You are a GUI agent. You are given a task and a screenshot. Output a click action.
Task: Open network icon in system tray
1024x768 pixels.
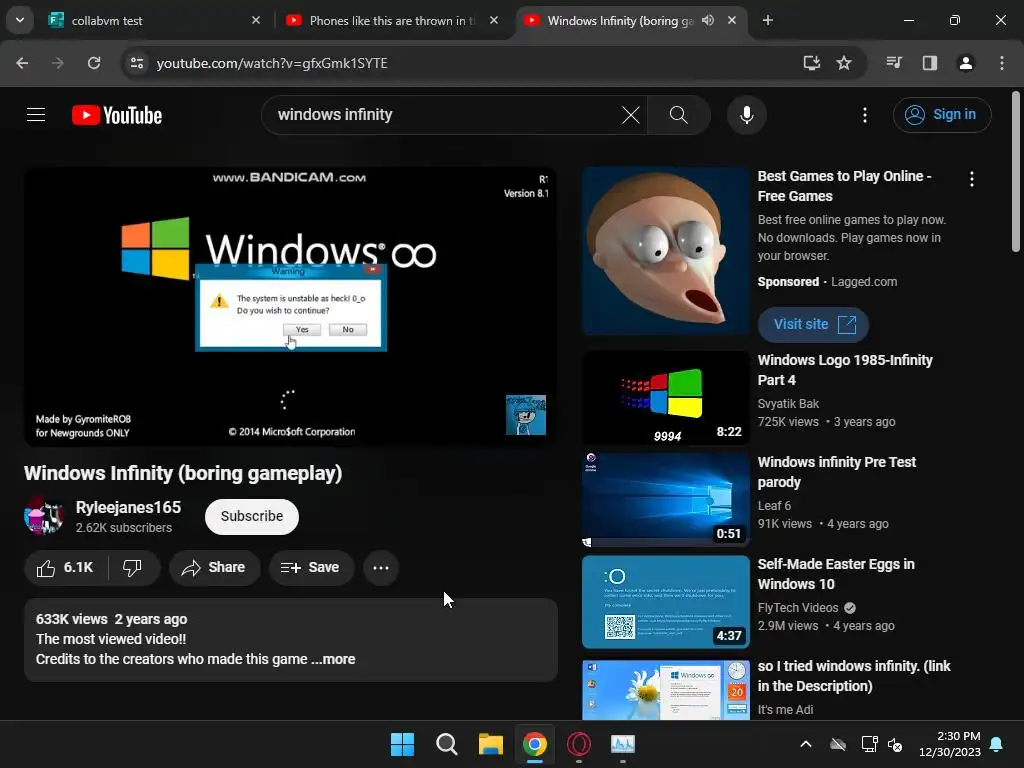click(869, 744)
